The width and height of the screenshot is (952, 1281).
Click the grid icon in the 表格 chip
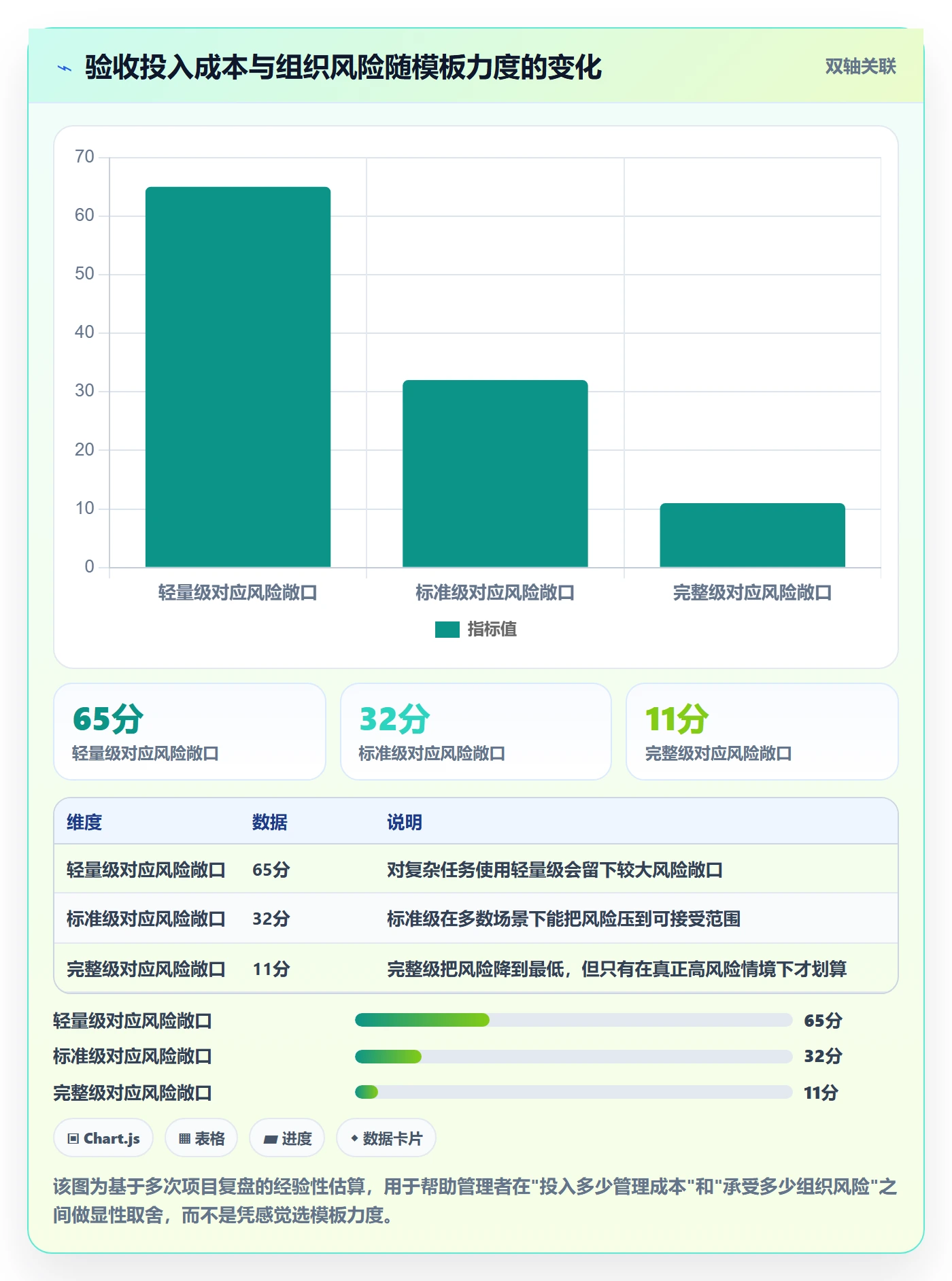[185, 1139]
